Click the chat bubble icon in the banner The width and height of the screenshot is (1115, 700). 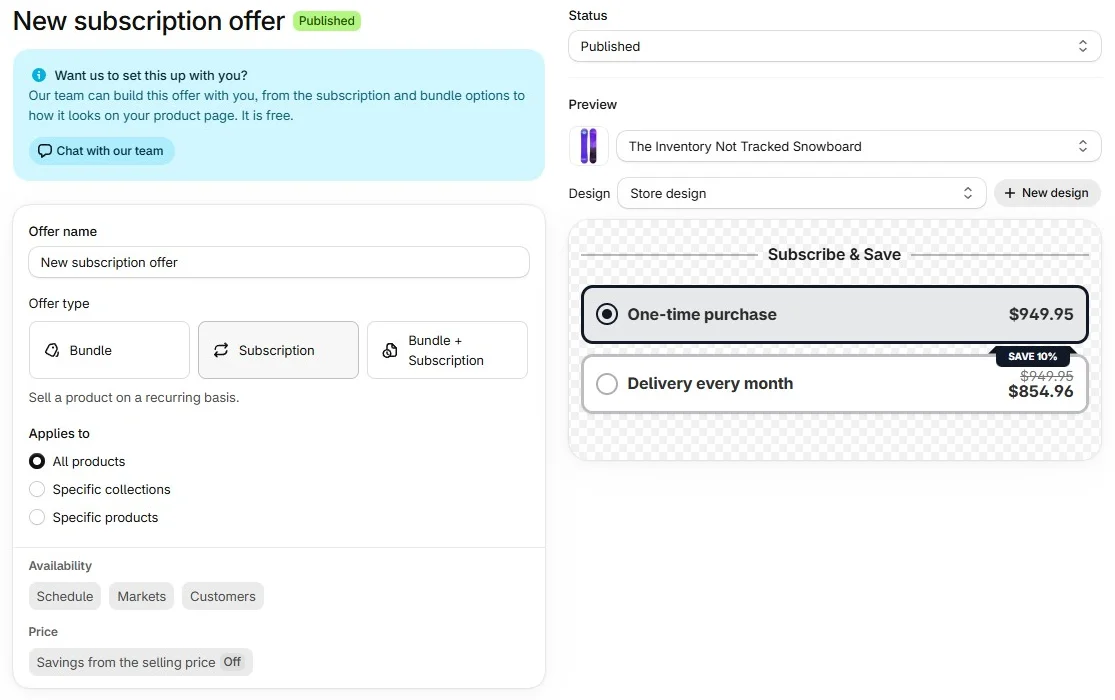pos(45,151)
